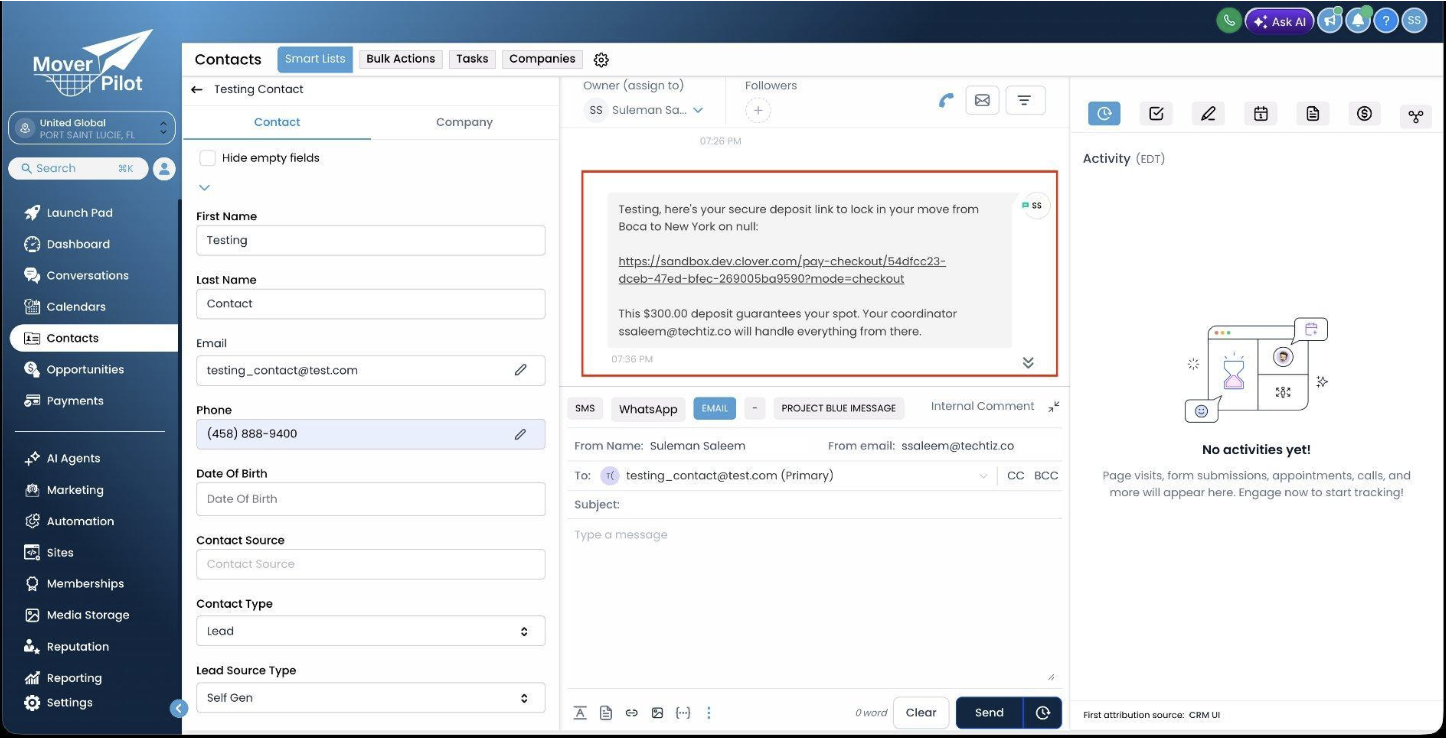Open the Payments dollar panel icon
Screen dimensions: 1446x738
click(x=1364, y=114)
